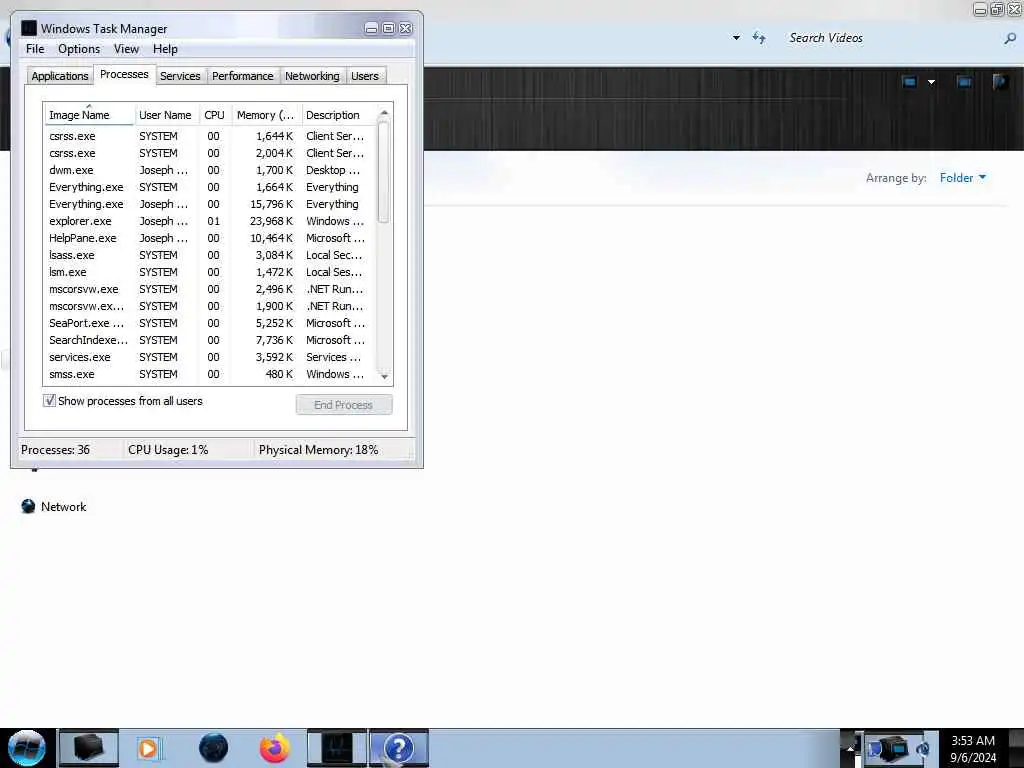Screen dimensions: 1024x768
Task: Click the Change your view icon
Action: 909,82
